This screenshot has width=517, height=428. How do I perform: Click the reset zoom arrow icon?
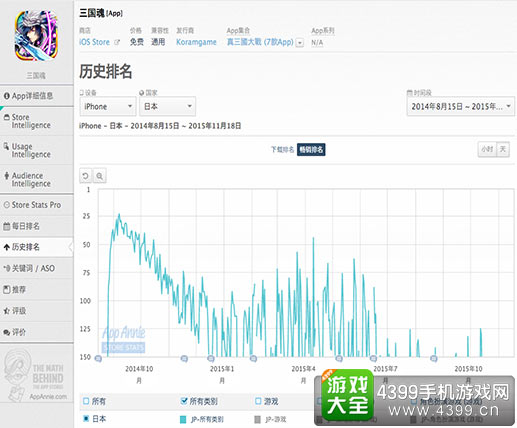pyautogui.click(x=86, y=176)
